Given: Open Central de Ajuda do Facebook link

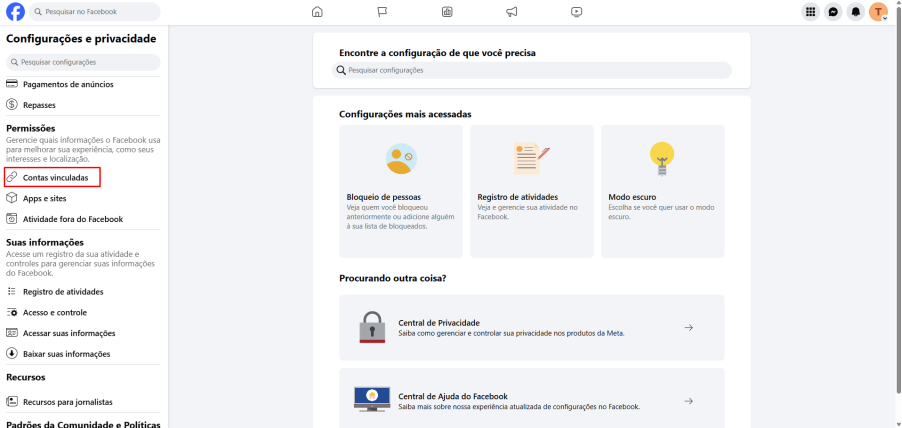Looking at the screenshot, I should [453, 396].
